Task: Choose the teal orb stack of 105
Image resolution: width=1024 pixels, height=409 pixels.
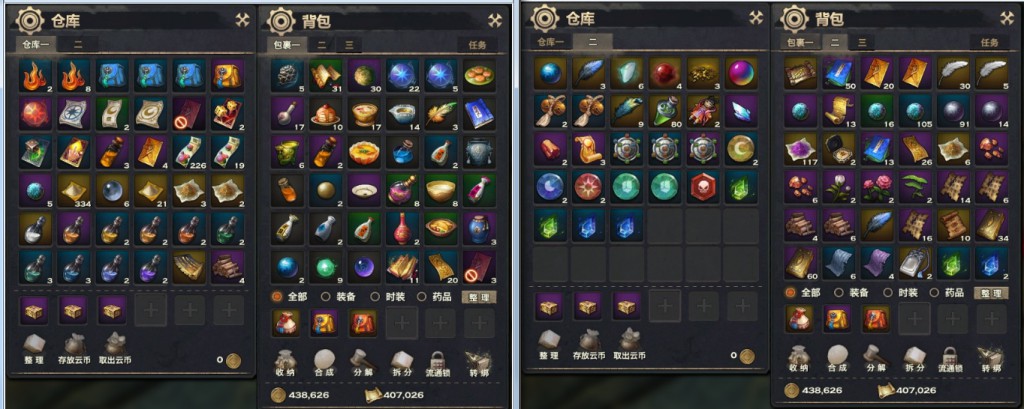Action: point(915,110)
